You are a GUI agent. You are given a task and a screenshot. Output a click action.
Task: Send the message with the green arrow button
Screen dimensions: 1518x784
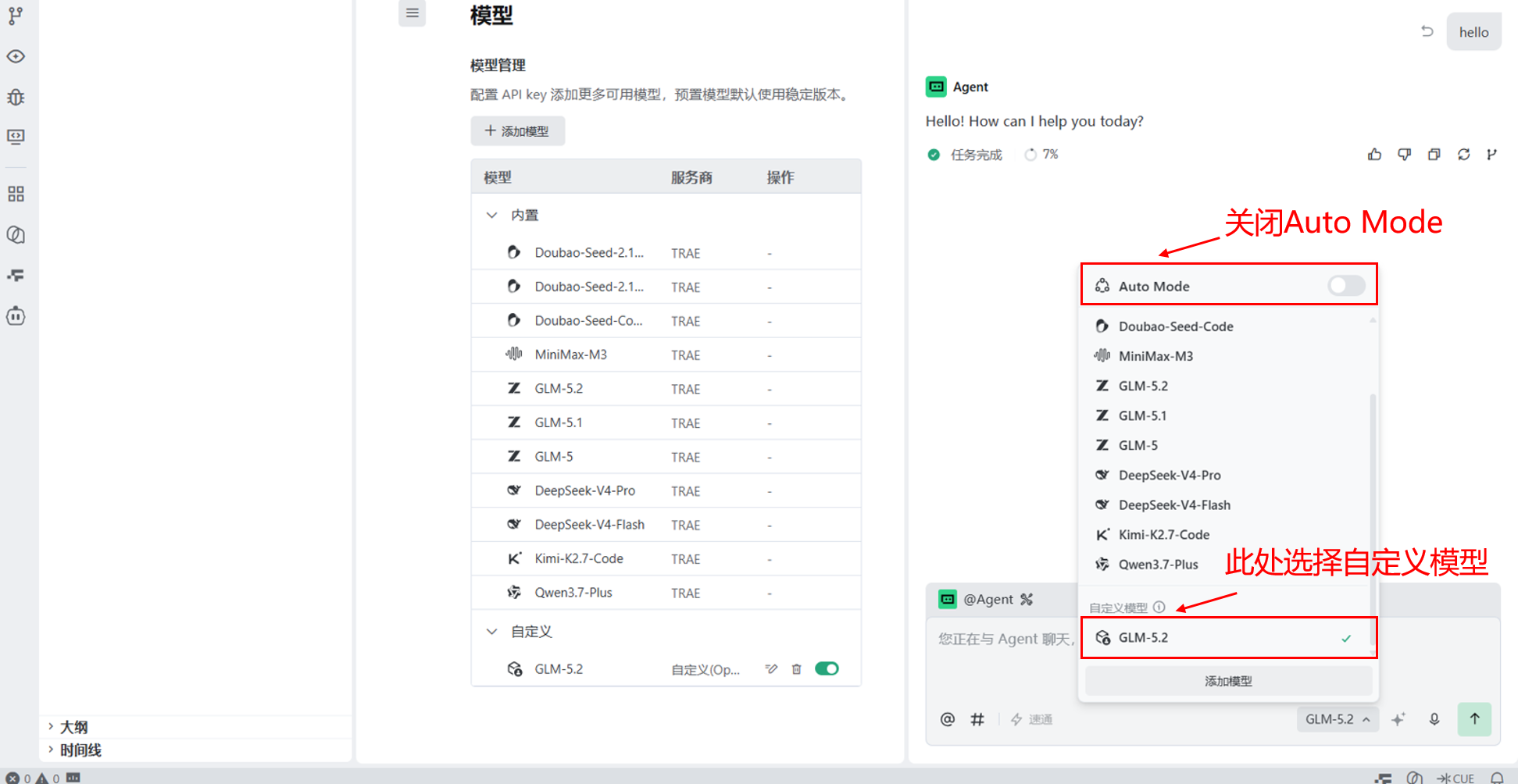(1474, 719)
